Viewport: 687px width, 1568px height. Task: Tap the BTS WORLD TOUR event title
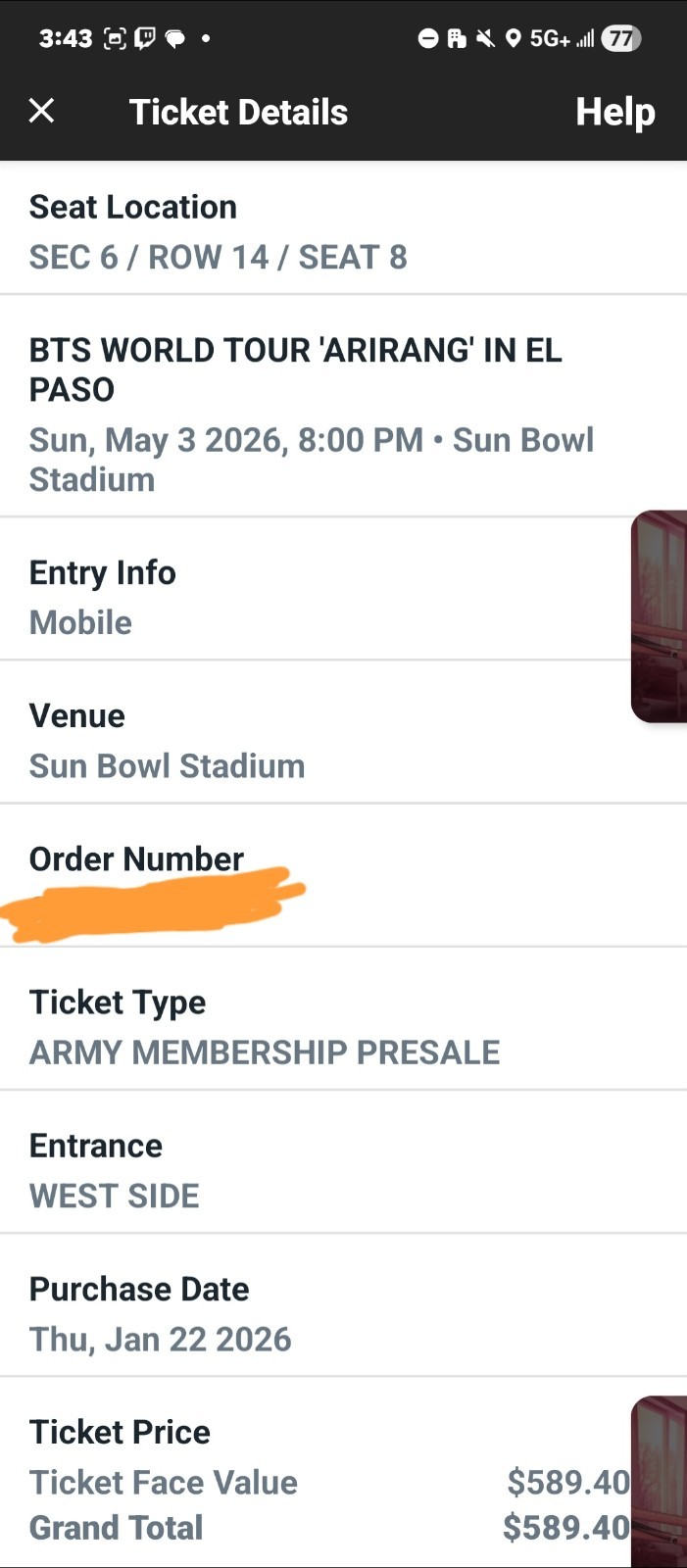[x=294, y=369]
